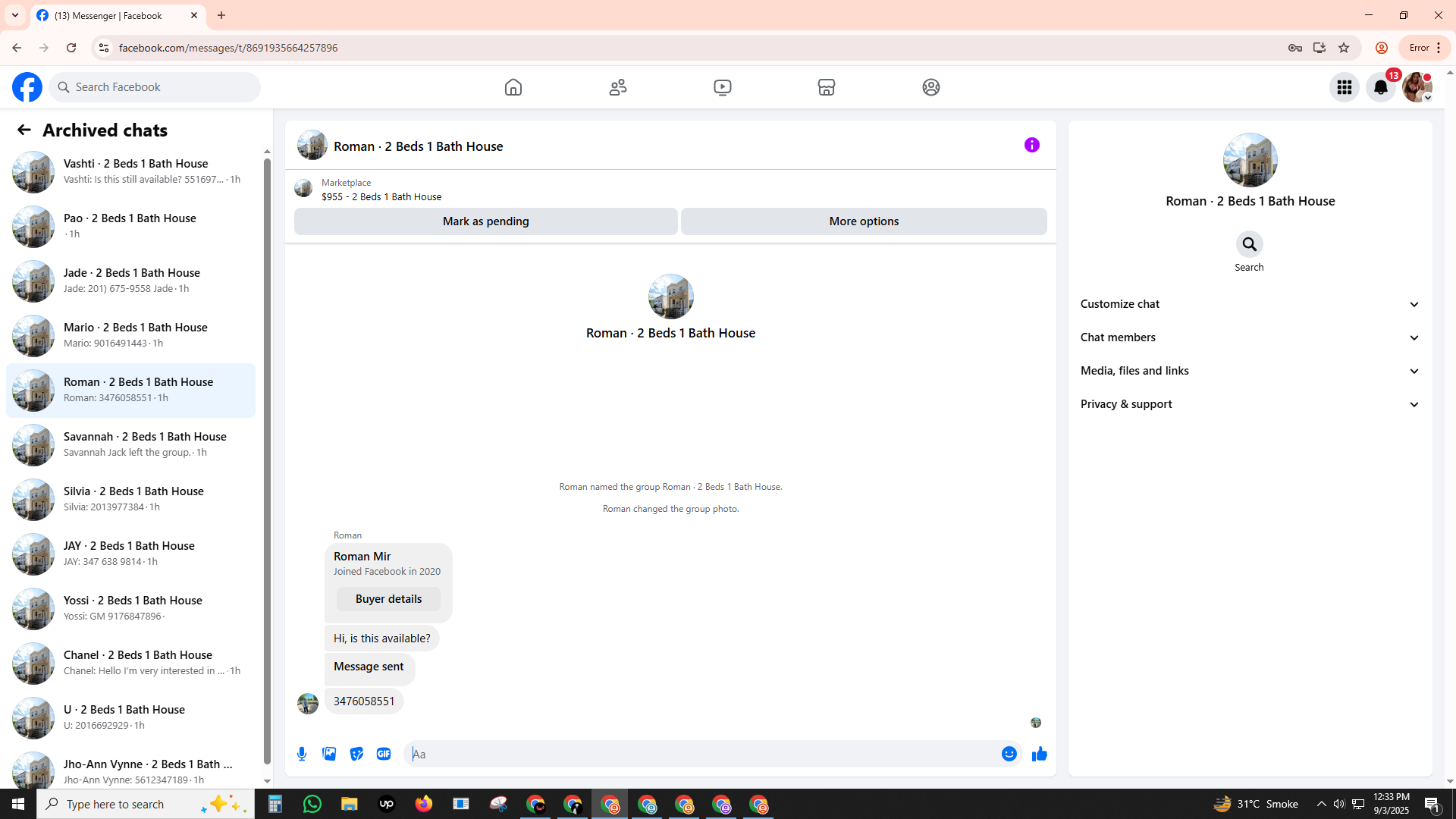Show hidden system tray icons
This screenshot has width=1456, height=819.
tap(1321, 804)
